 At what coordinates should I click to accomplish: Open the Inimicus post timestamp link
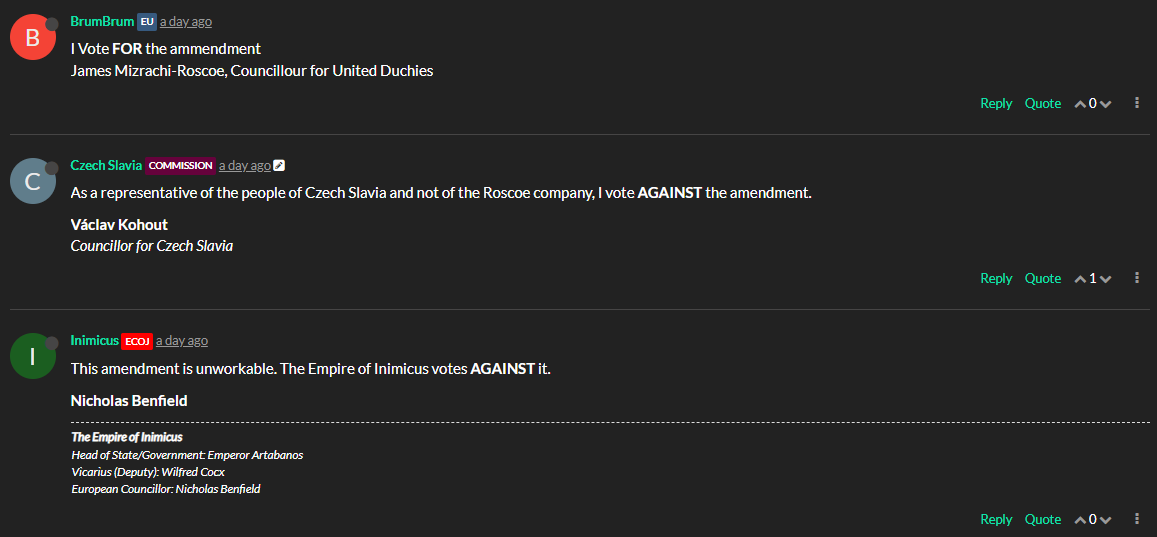click(x=182, y=341)
